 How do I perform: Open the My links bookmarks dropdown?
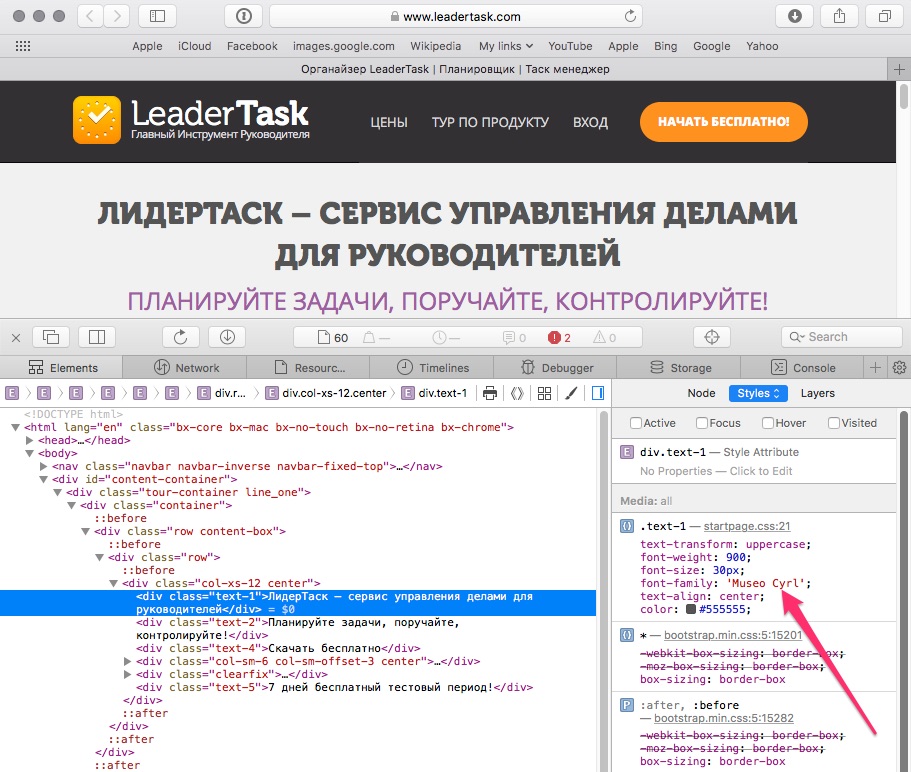505,46
